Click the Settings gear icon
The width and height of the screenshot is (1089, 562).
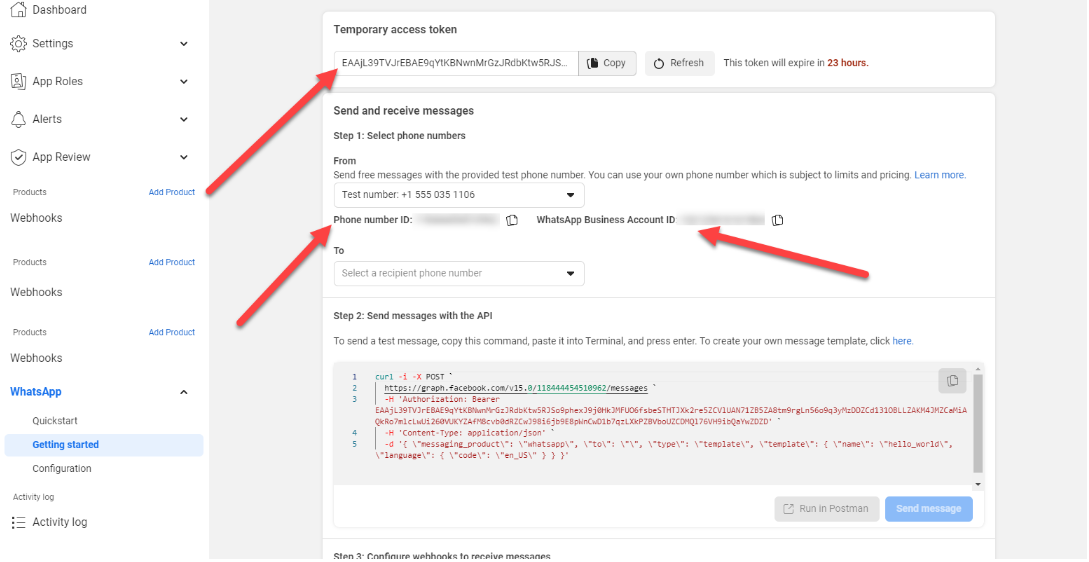tap(19, 43)
